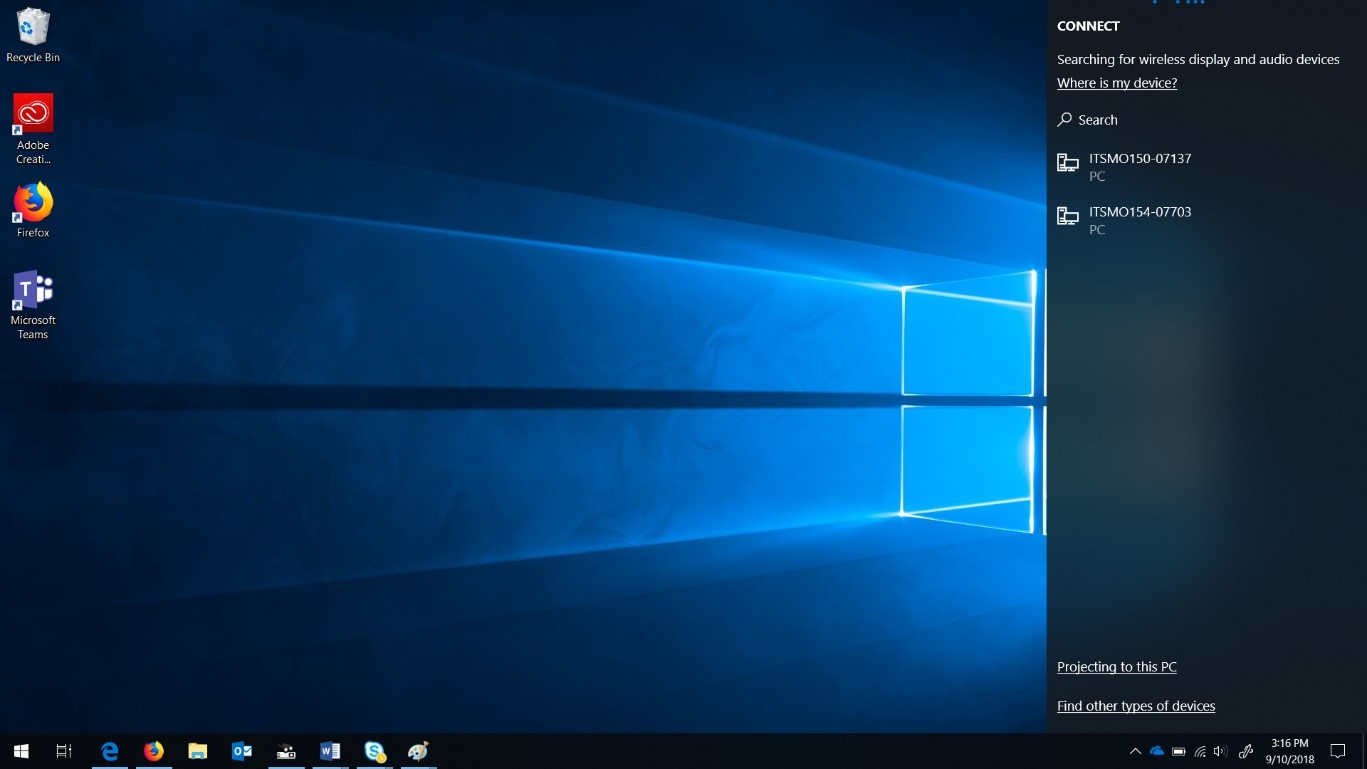Open Skype from the taskbar
Viewport: 1367px width, 769px height.
(375, 751)
